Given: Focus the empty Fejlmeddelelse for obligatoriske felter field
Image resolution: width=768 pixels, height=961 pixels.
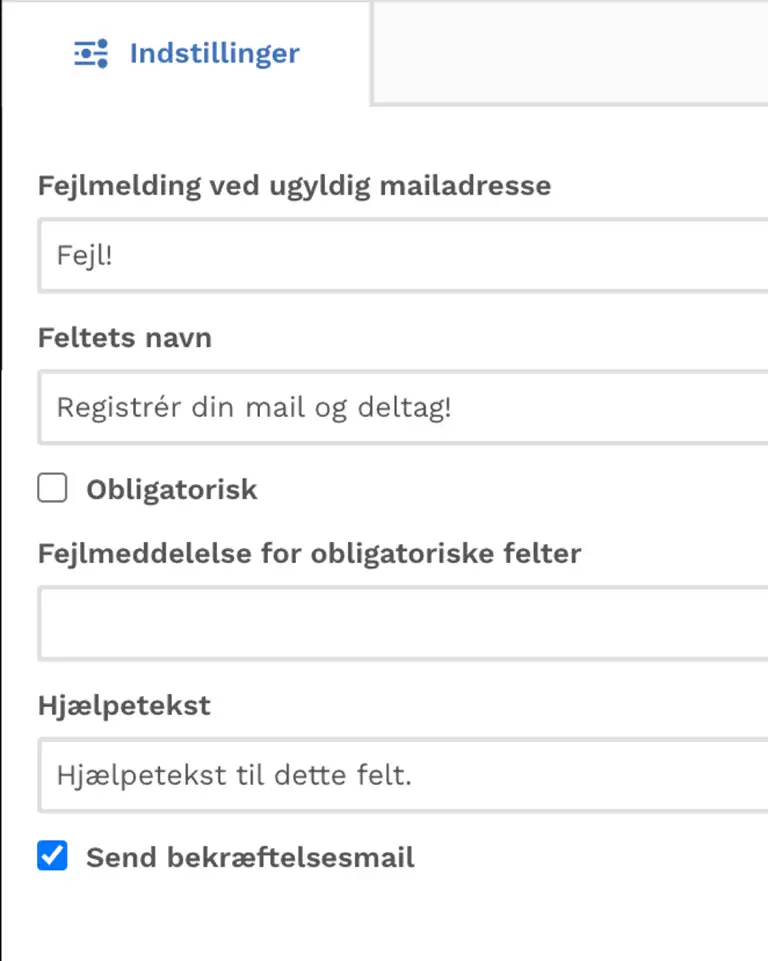Looking at the screenshot, I should (x=403, y=623).
